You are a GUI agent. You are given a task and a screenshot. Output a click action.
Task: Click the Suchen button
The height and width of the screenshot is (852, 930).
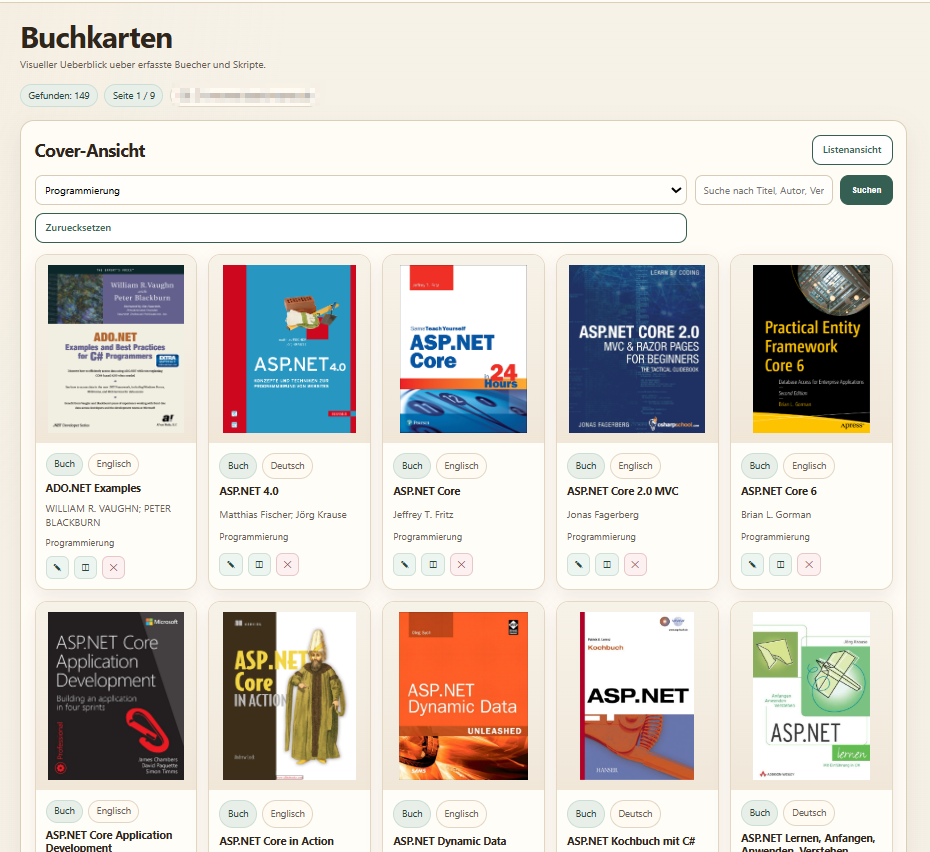tap(866, 190)
